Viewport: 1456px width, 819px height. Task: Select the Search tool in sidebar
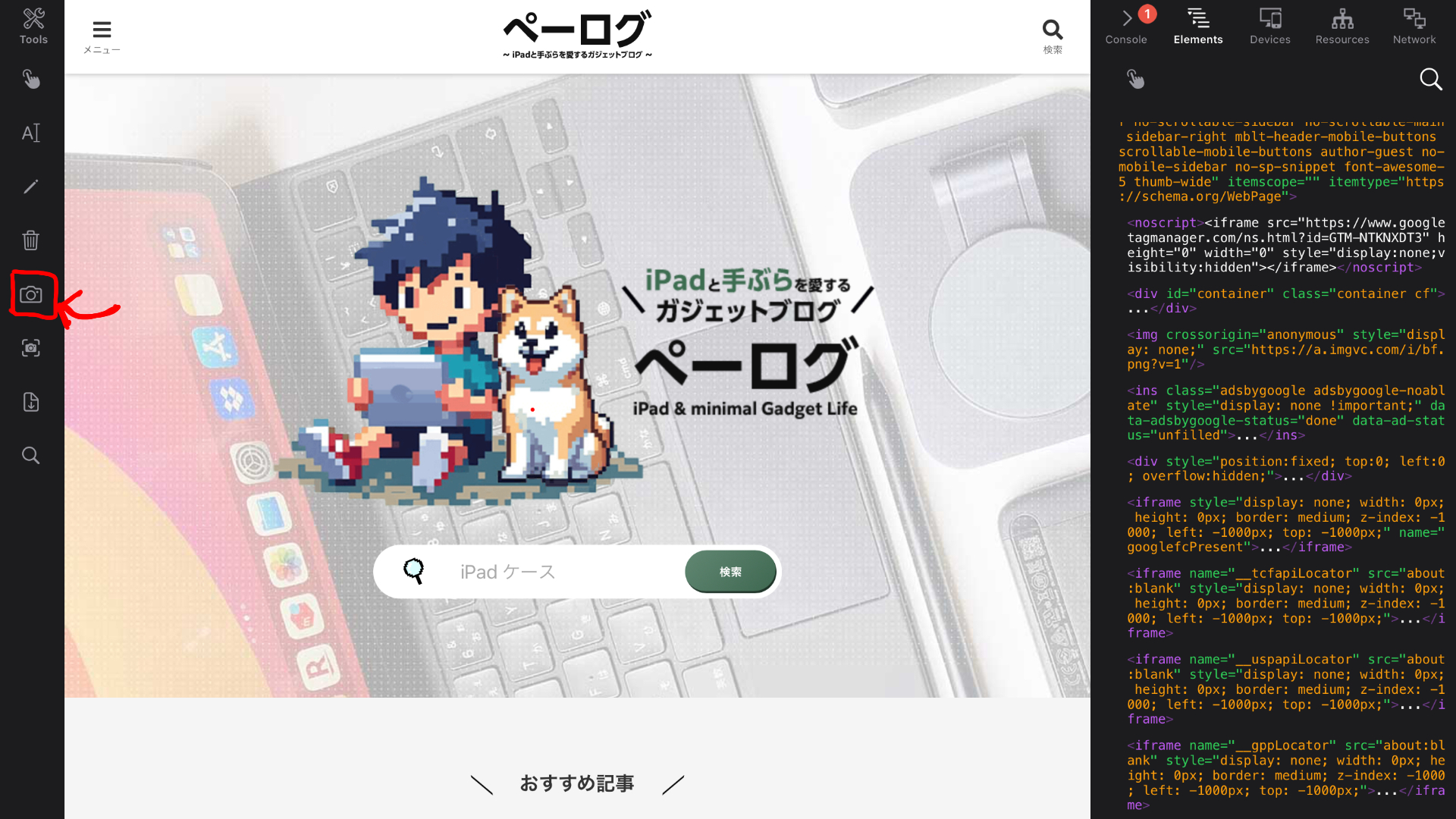point(31,455)
